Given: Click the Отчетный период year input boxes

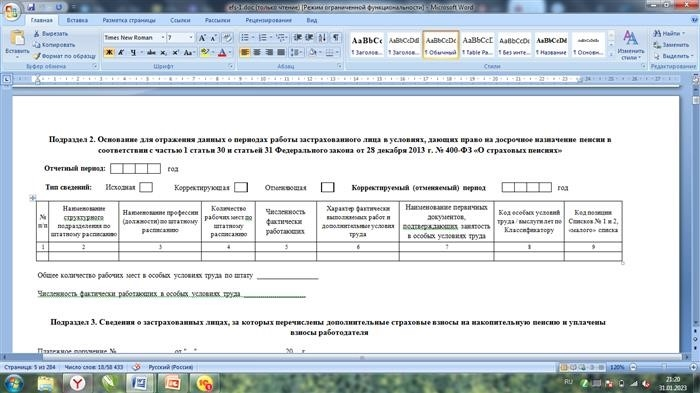Looking at the screenshot, I should tap(135, 168).
